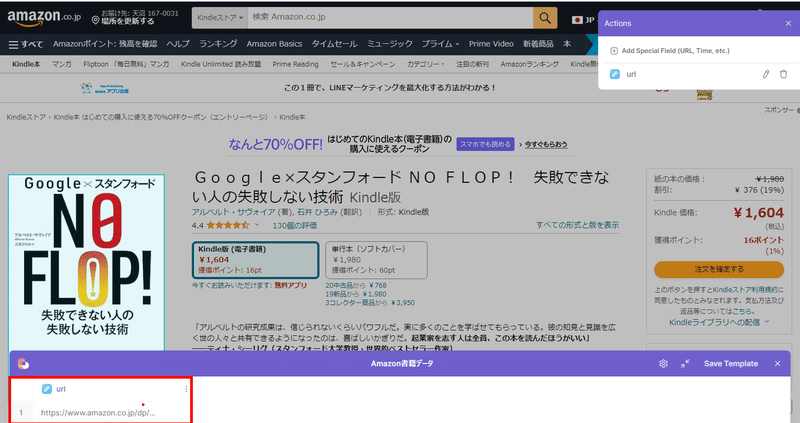Select the マンガ sub-navigation tab

62,64
